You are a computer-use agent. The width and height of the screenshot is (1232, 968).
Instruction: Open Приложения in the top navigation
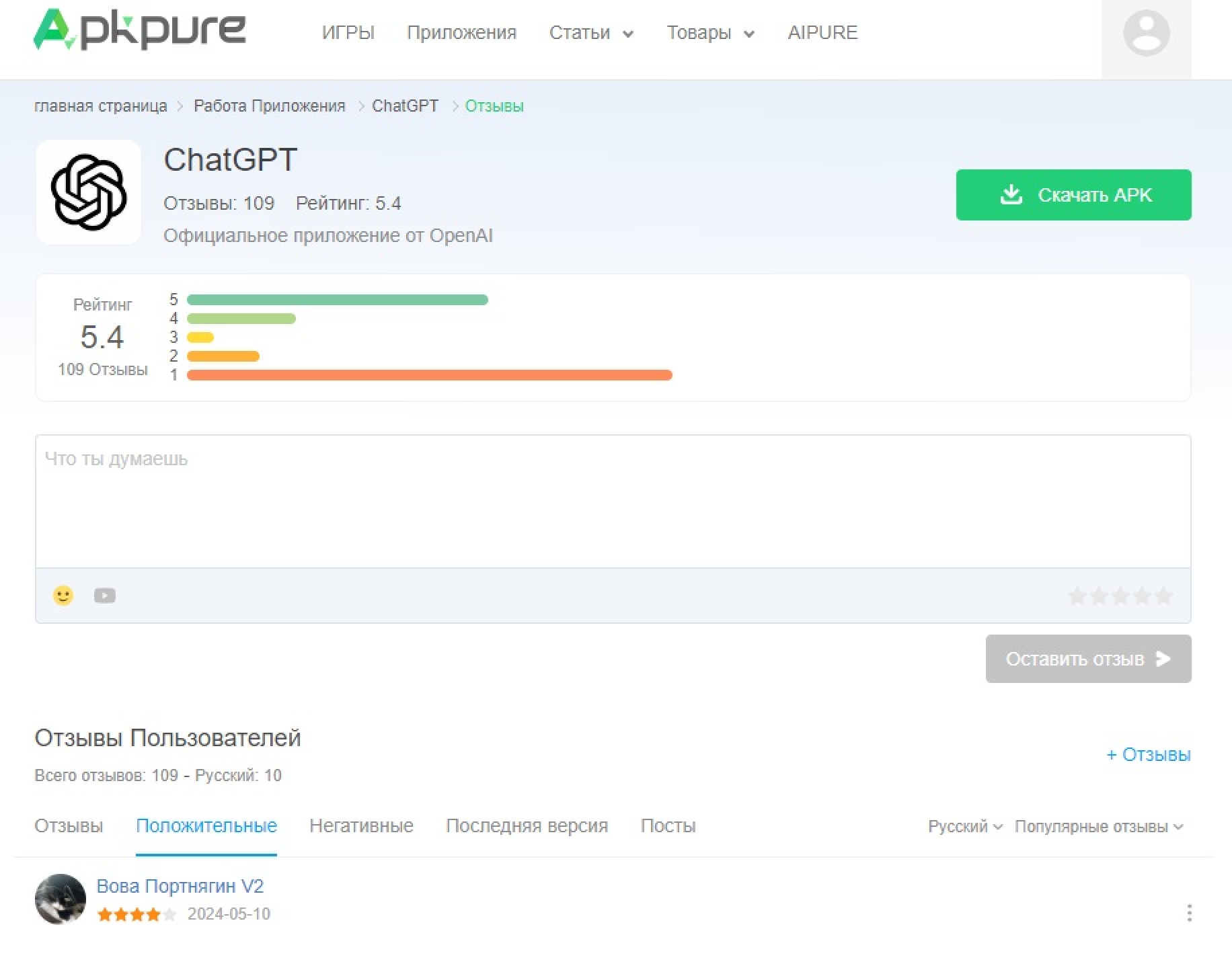(x=461, y=32)
